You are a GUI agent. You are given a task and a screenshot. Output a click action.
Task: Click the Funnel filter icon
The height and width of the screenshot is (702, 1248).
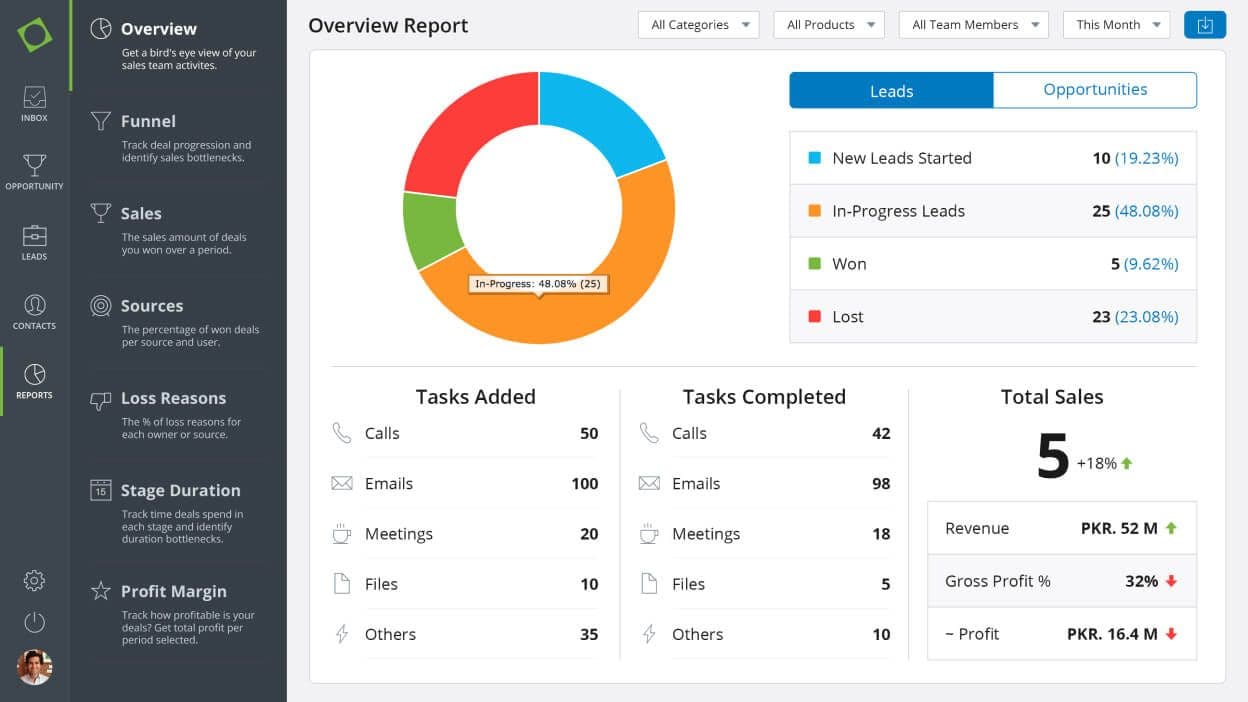pyautogui.click(x=101, y=121)
